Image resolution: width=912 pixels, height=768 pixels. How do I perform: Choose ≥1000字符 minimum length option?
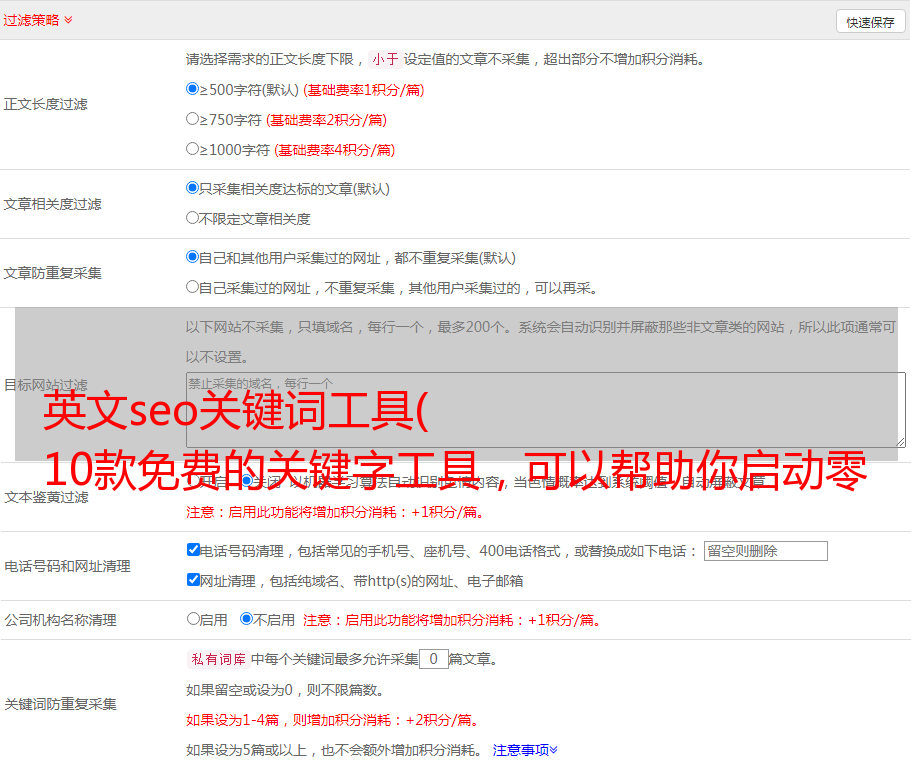[193, 149]
